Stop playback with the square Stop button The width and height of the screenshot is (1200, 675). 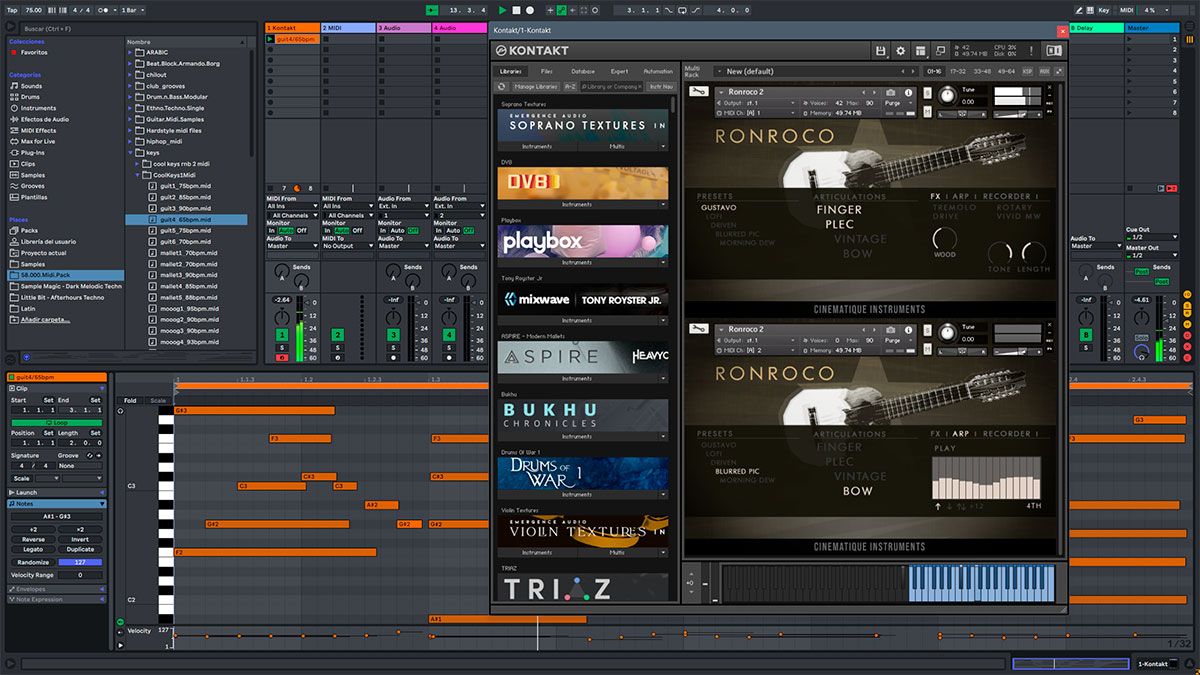click(517, 10)
